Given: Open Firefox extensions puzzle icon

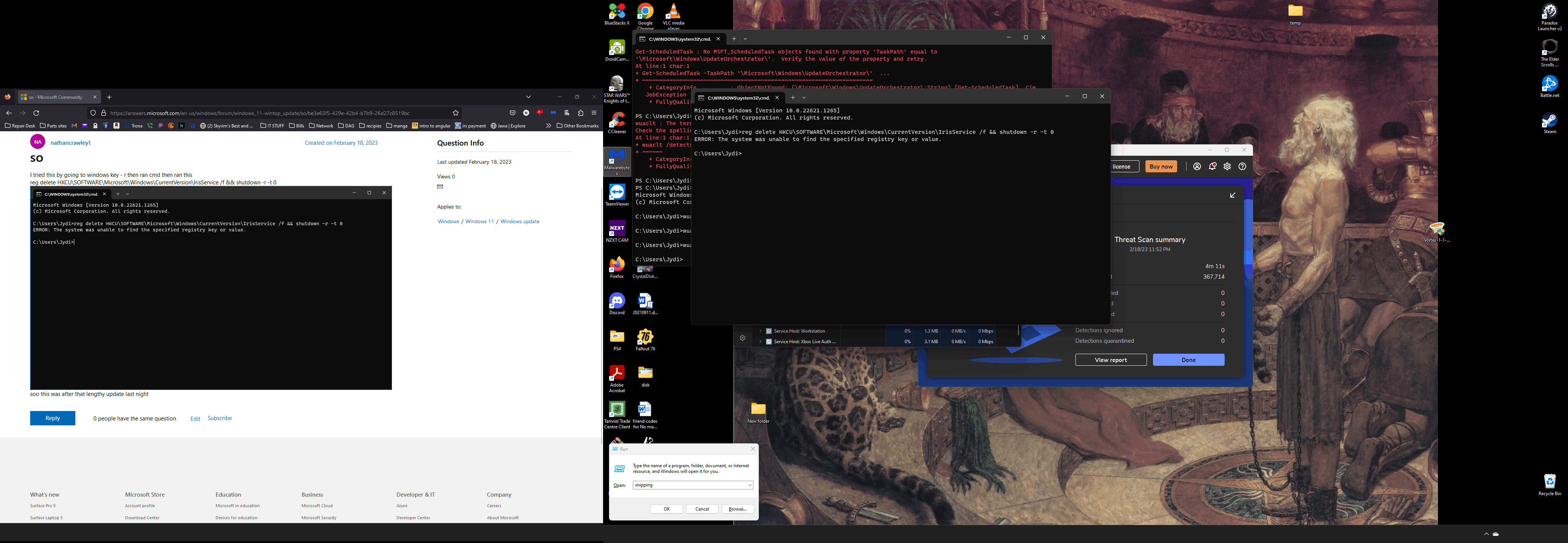Looking at the screenshot, I should coord(581,113).
